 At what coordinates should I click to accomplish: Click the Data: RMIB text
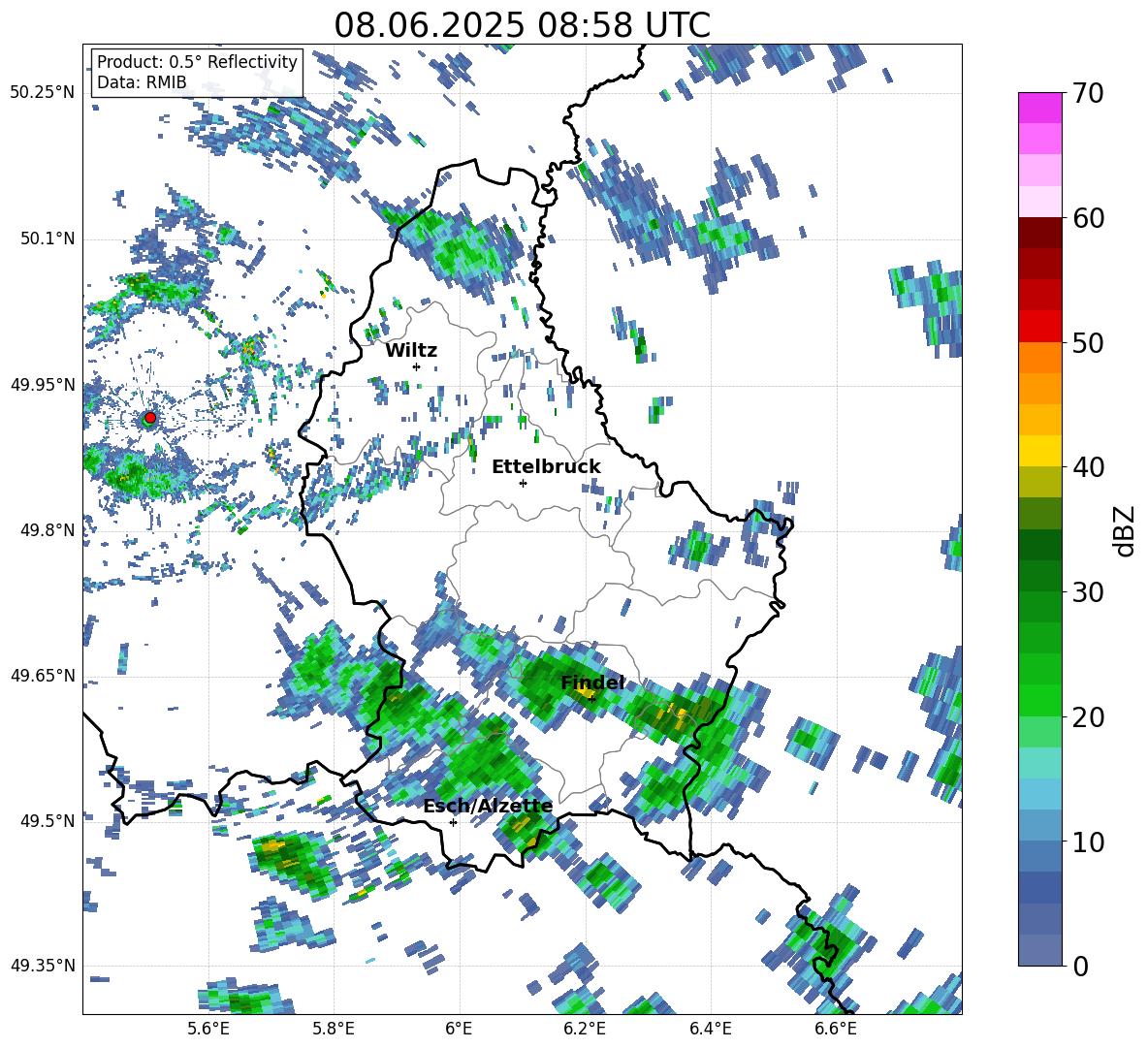142,82
